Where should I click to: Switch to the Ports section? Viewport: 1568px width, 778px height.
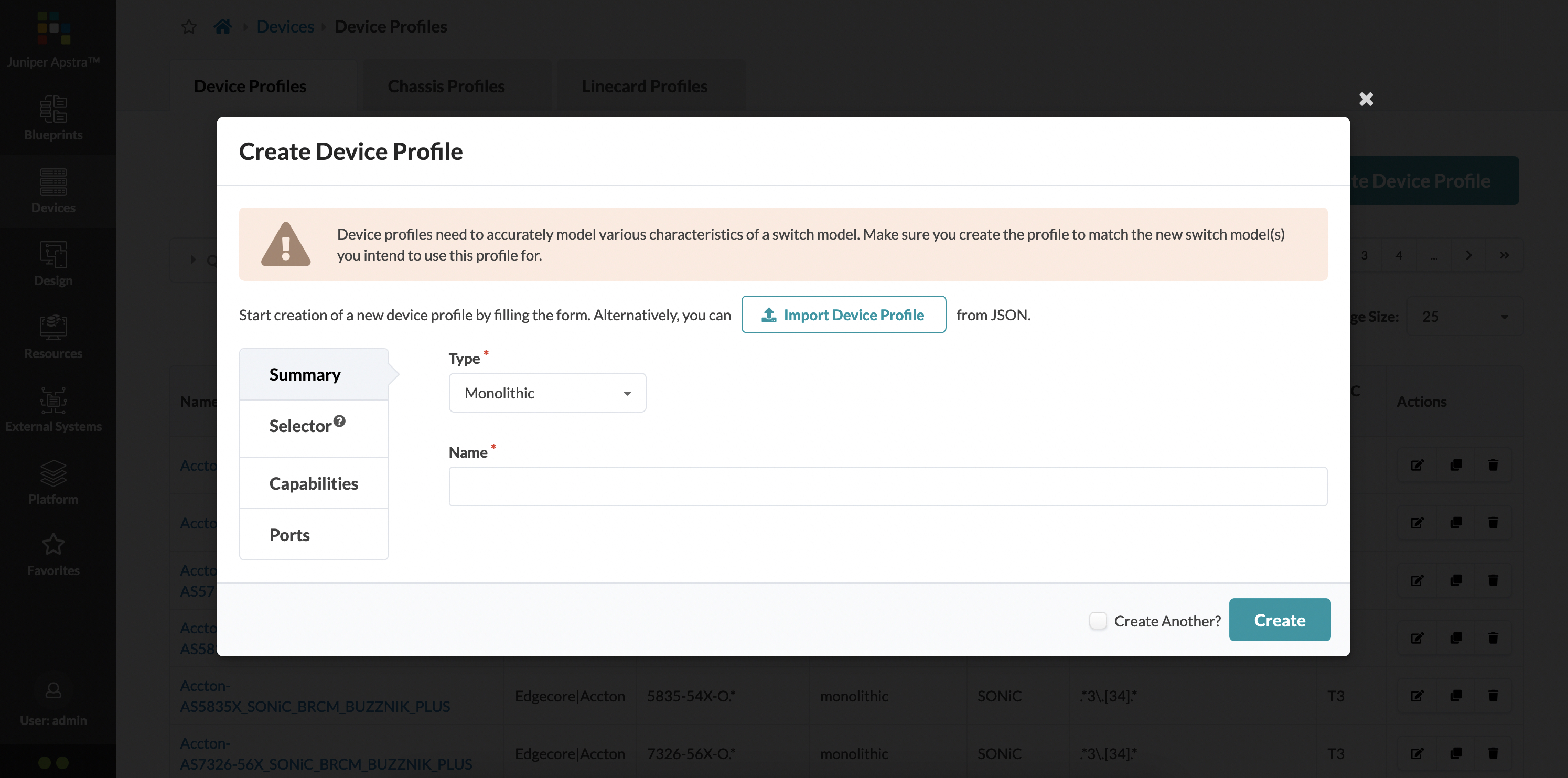[314, 535]
